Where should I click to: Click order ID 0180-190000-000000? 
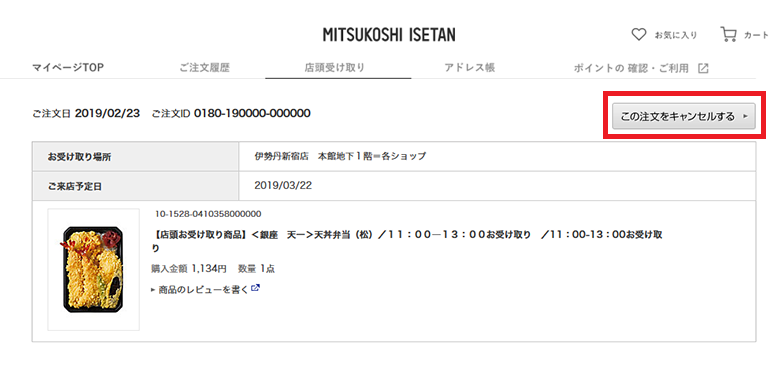252,114
